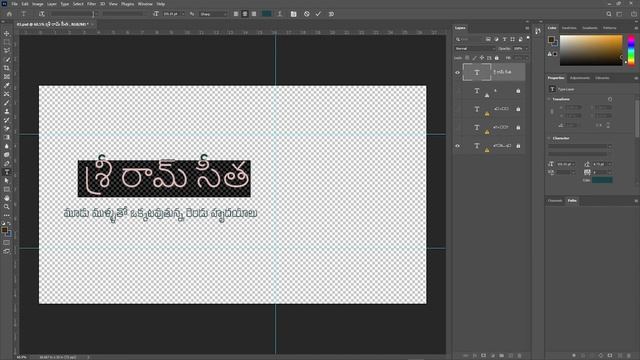Viewport: 640px width, 360px height.
Task: Collapse the Character section in Properties
Action: click(x=549, y=138)
